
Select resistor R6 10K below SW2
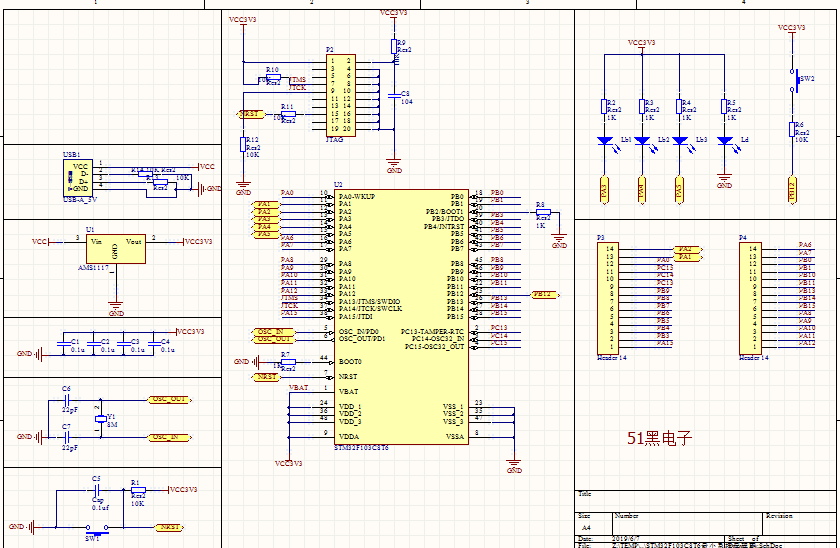point(792,129)
